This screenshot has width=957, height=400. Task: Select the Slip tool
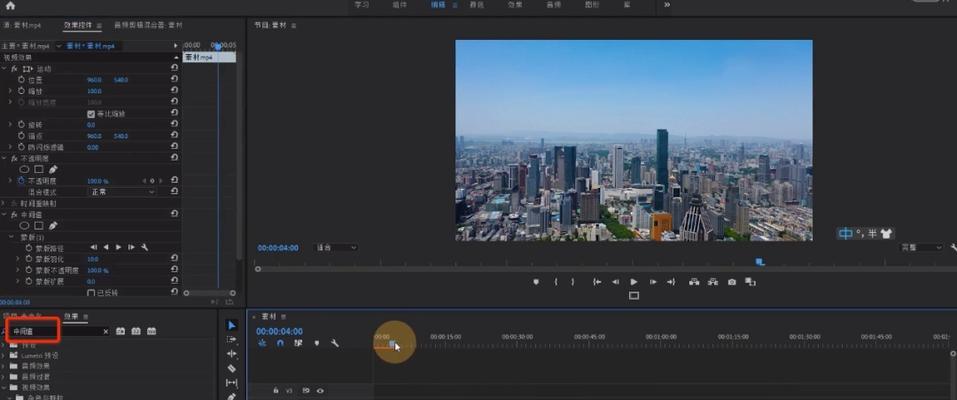point(231,383)
